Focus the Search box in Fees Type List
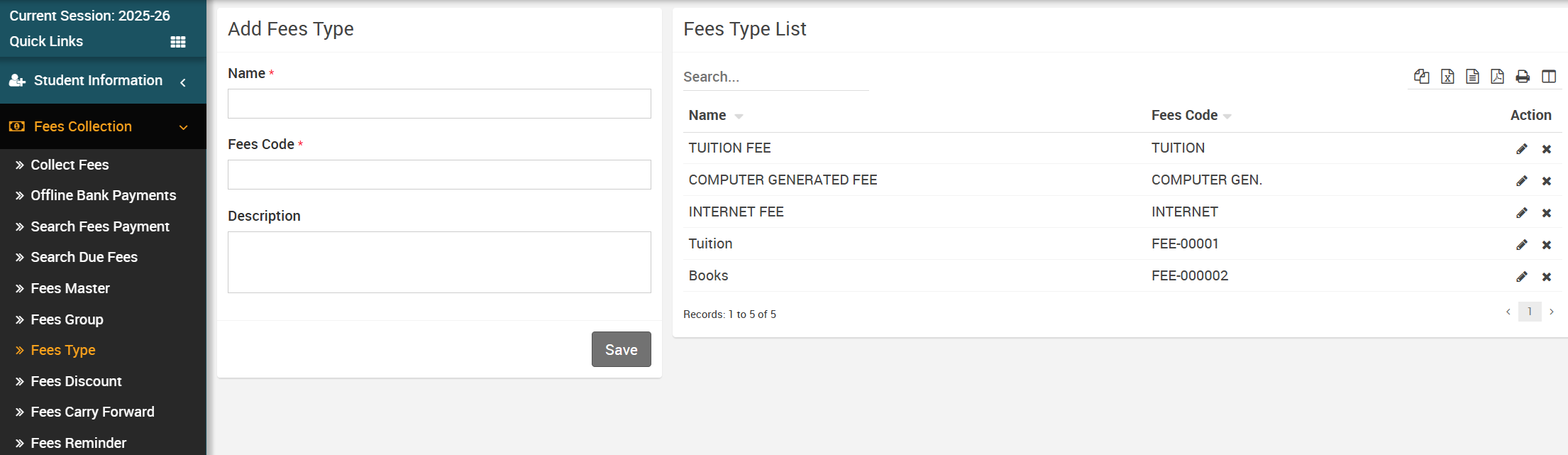This screenshot has width=1568, height=455. (x=775, y=77)
